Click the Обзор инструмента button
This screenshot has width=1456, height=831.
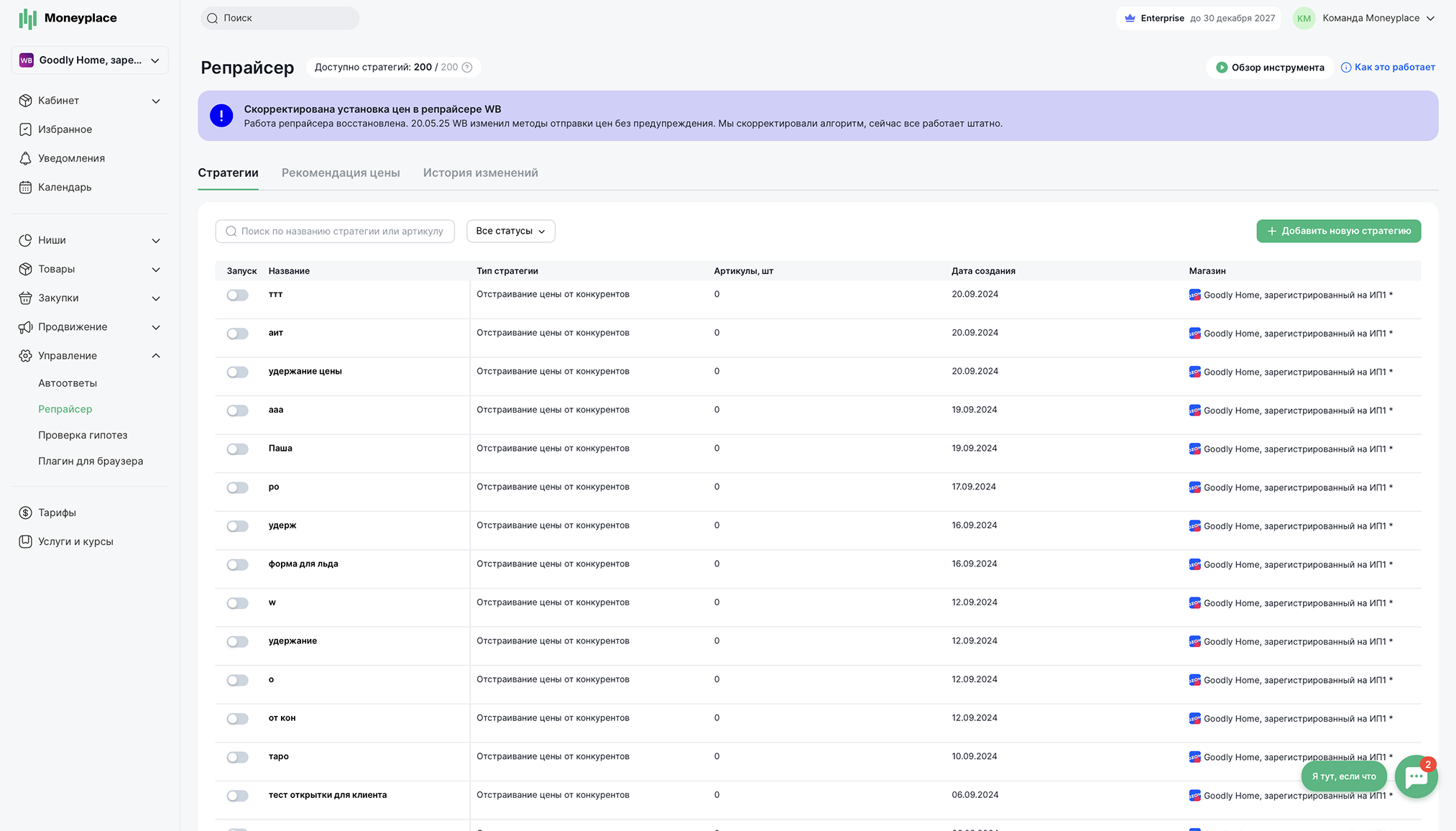click(x=1269, y=68)
